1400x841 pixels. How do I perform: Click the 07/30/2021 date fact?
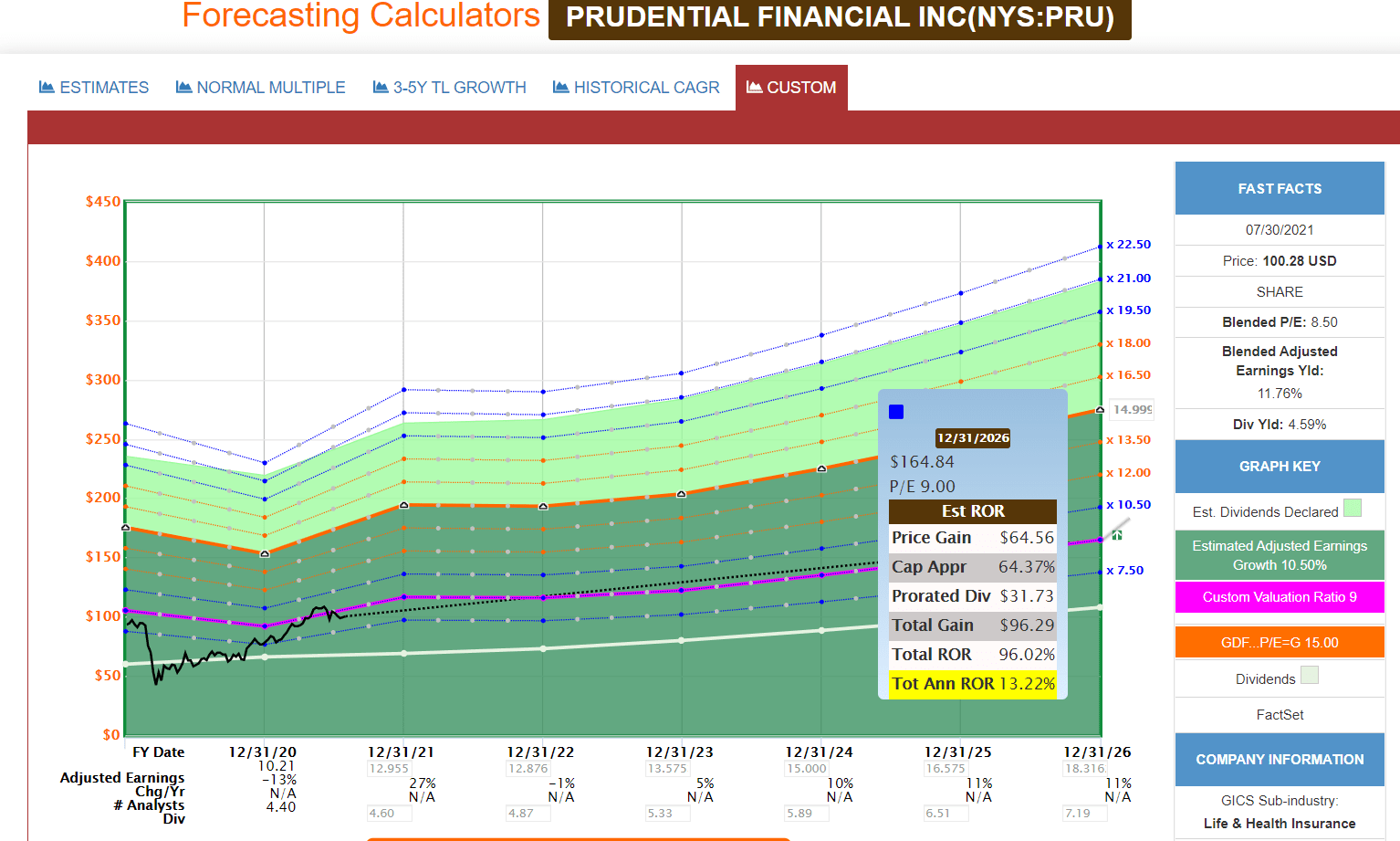[x=1280, y=230]
